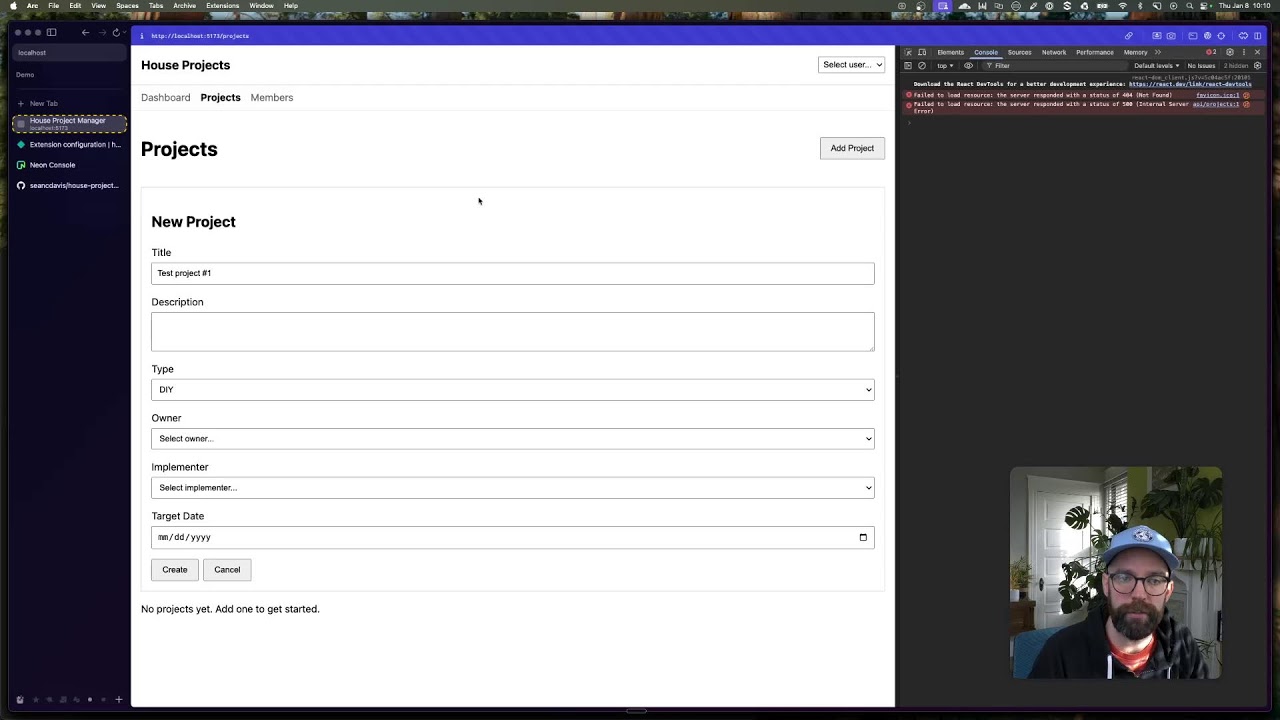Click the localhost address box in sidebar

(70, 53)
